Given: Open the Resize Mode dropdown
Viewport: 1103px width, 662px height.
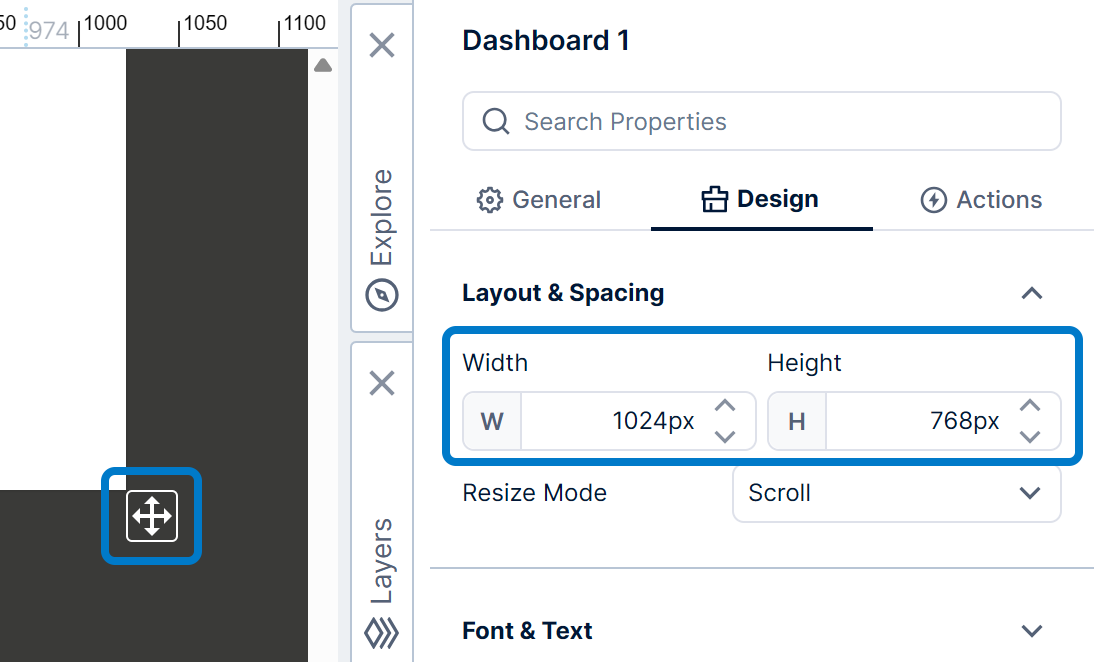Looking at the screenshot, I should [x=896, y=493].
